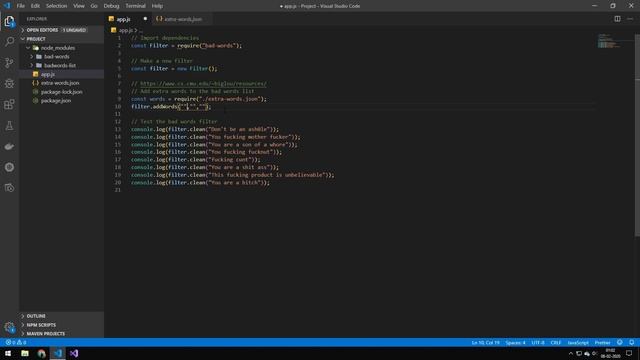640x360 pixels.
Task: Open the Explorer view in the activity bar
Action: click(9, 21)
